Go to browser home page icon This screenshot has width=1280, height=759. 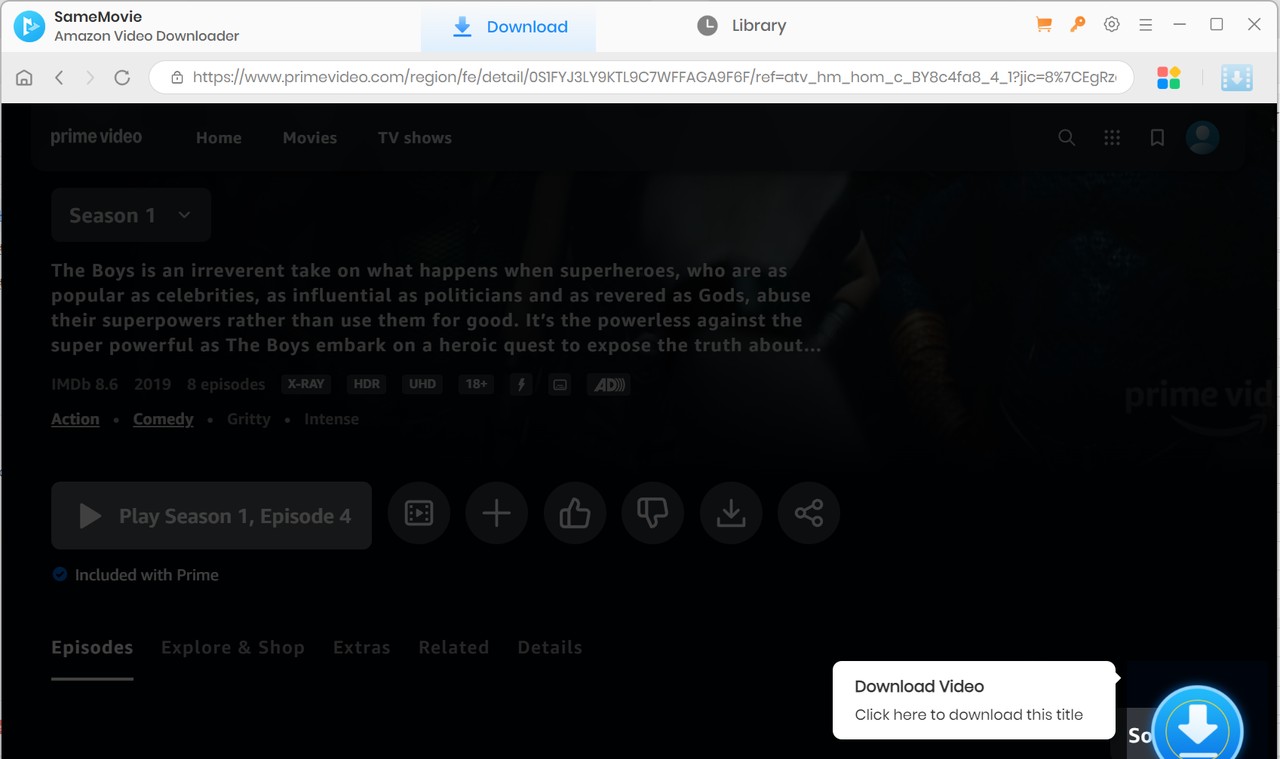point(24,78)
